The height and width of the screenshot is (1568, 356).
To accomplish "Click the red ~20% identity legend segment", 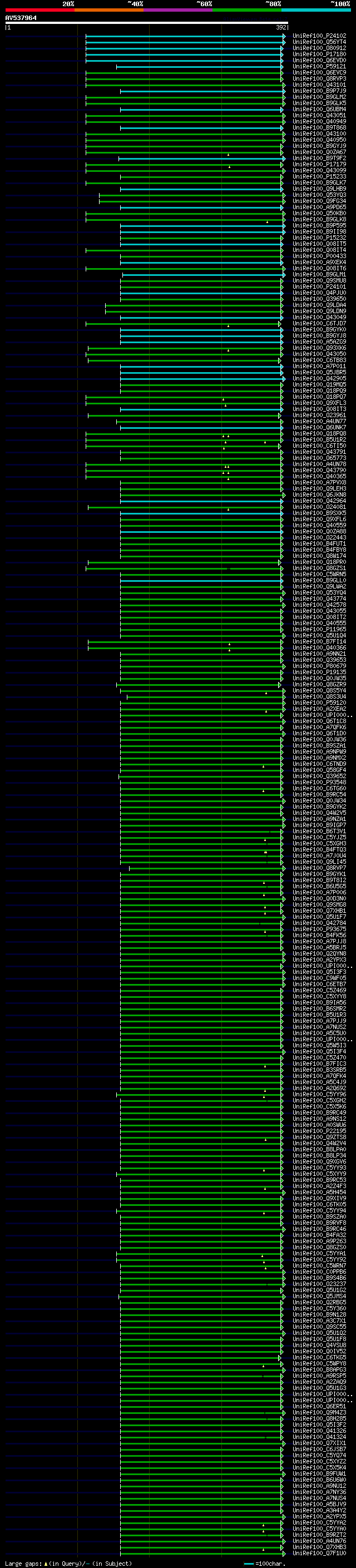I will (x=39, y=10).
